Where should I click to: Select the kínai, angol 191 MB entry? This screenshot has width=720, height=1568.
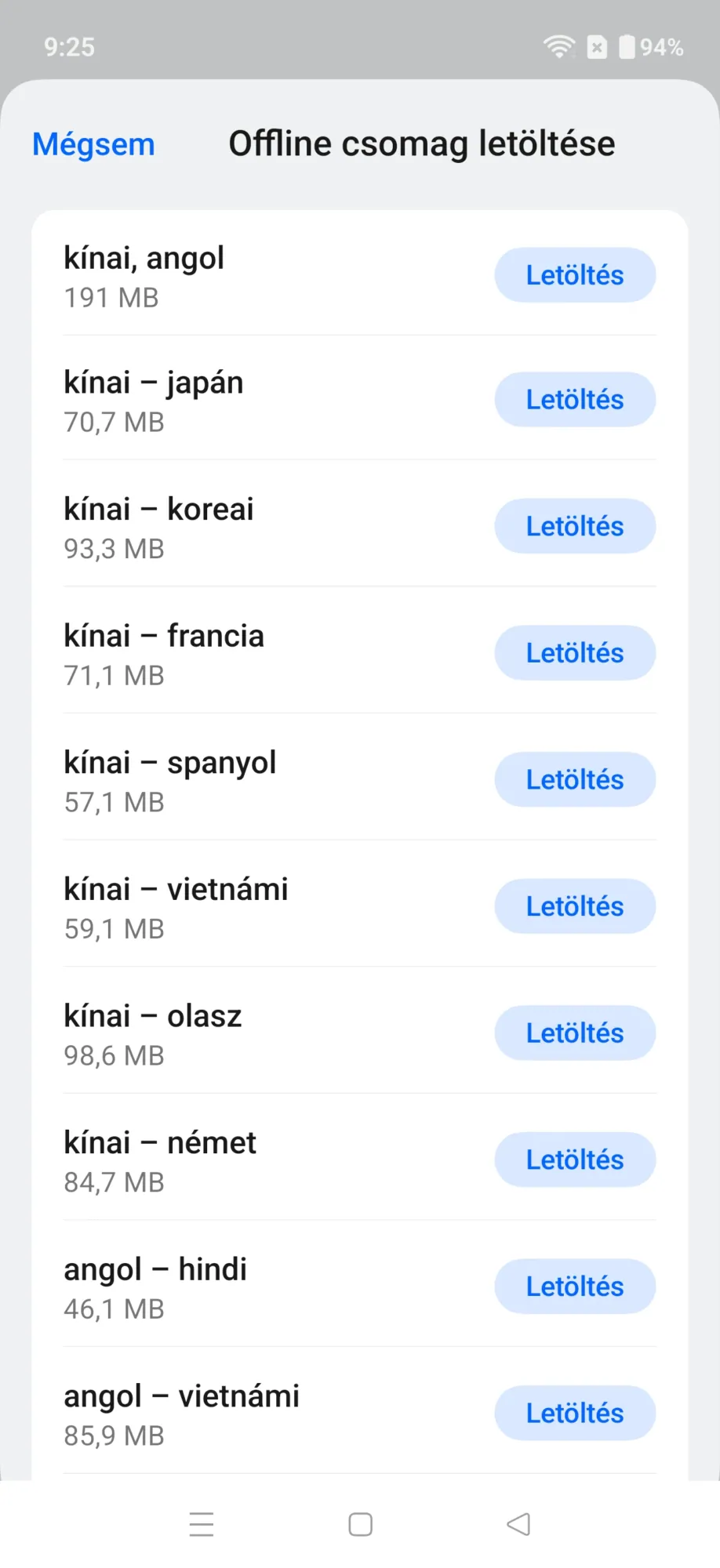[x=360, y=275]
